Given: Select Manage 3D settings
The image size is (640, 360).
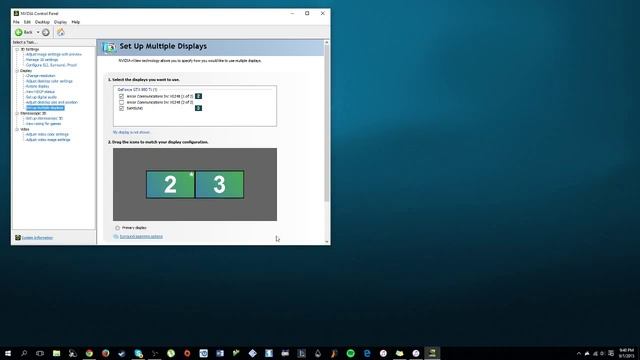Looking at the screenshot, I should (42, 60).
